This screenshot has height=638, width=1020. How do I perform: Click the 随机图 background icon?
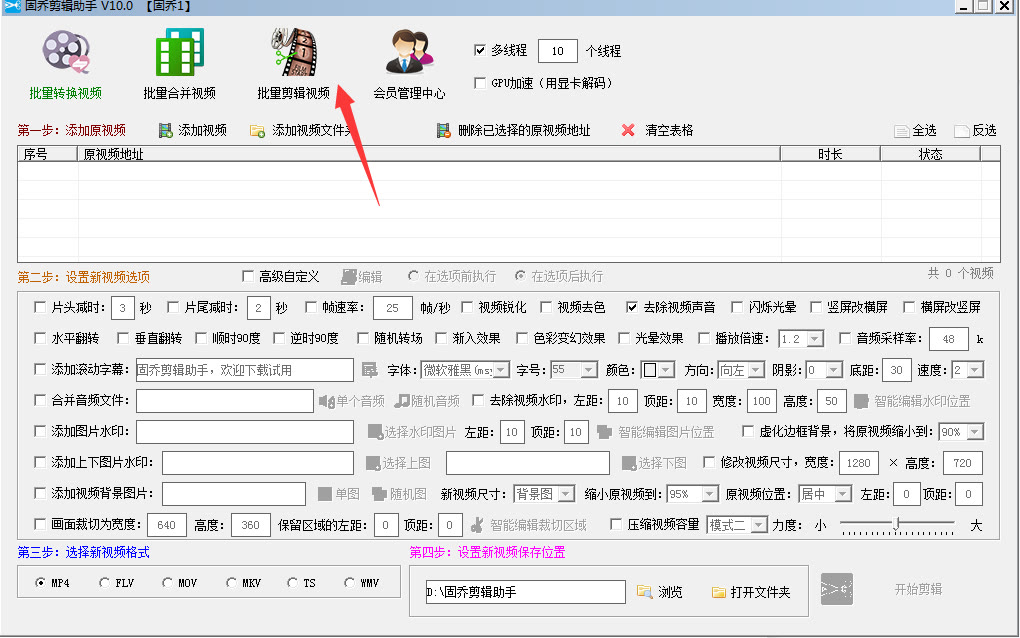pos(379,494)
